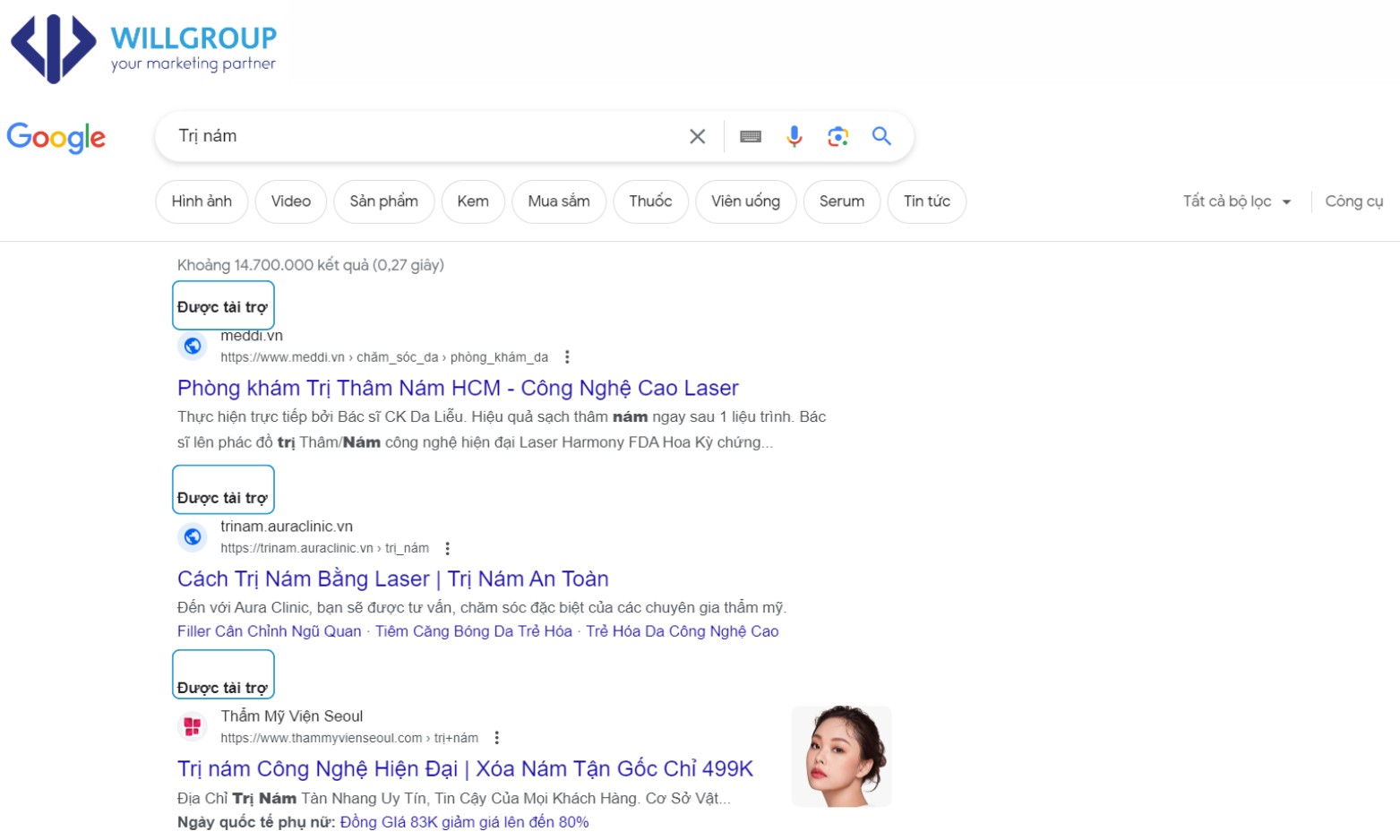Open Trị nám Công Nghệ Hiện Đại result

pos(465,768)
